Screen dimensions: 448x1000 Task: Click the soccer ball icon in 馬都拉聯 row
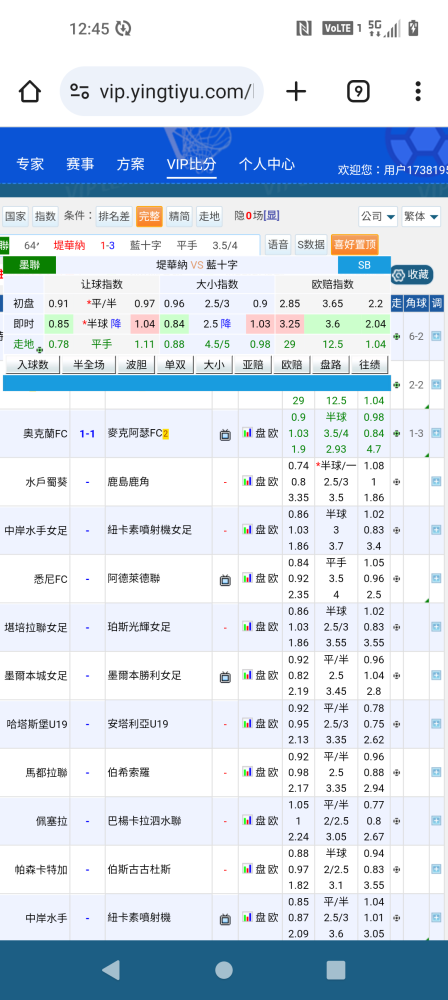point(397,773)
